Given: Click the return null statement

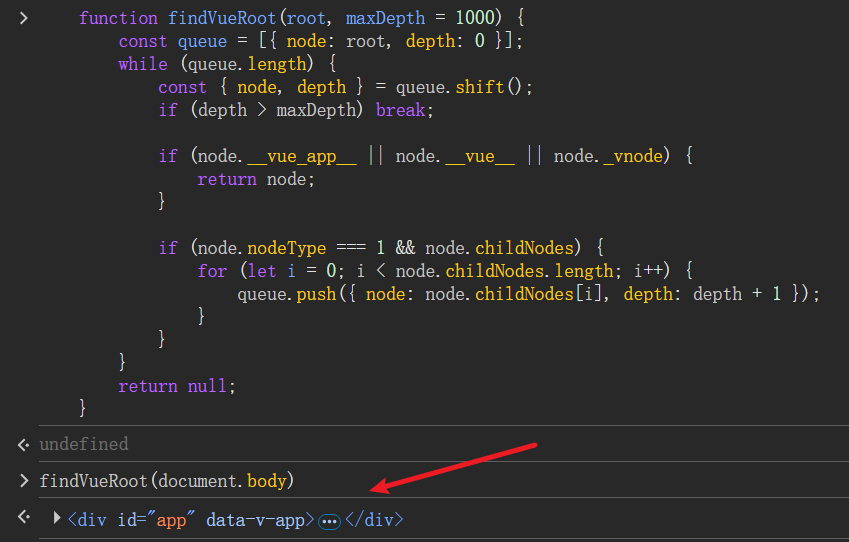Looking at the screenshot, I should [176, 386].
